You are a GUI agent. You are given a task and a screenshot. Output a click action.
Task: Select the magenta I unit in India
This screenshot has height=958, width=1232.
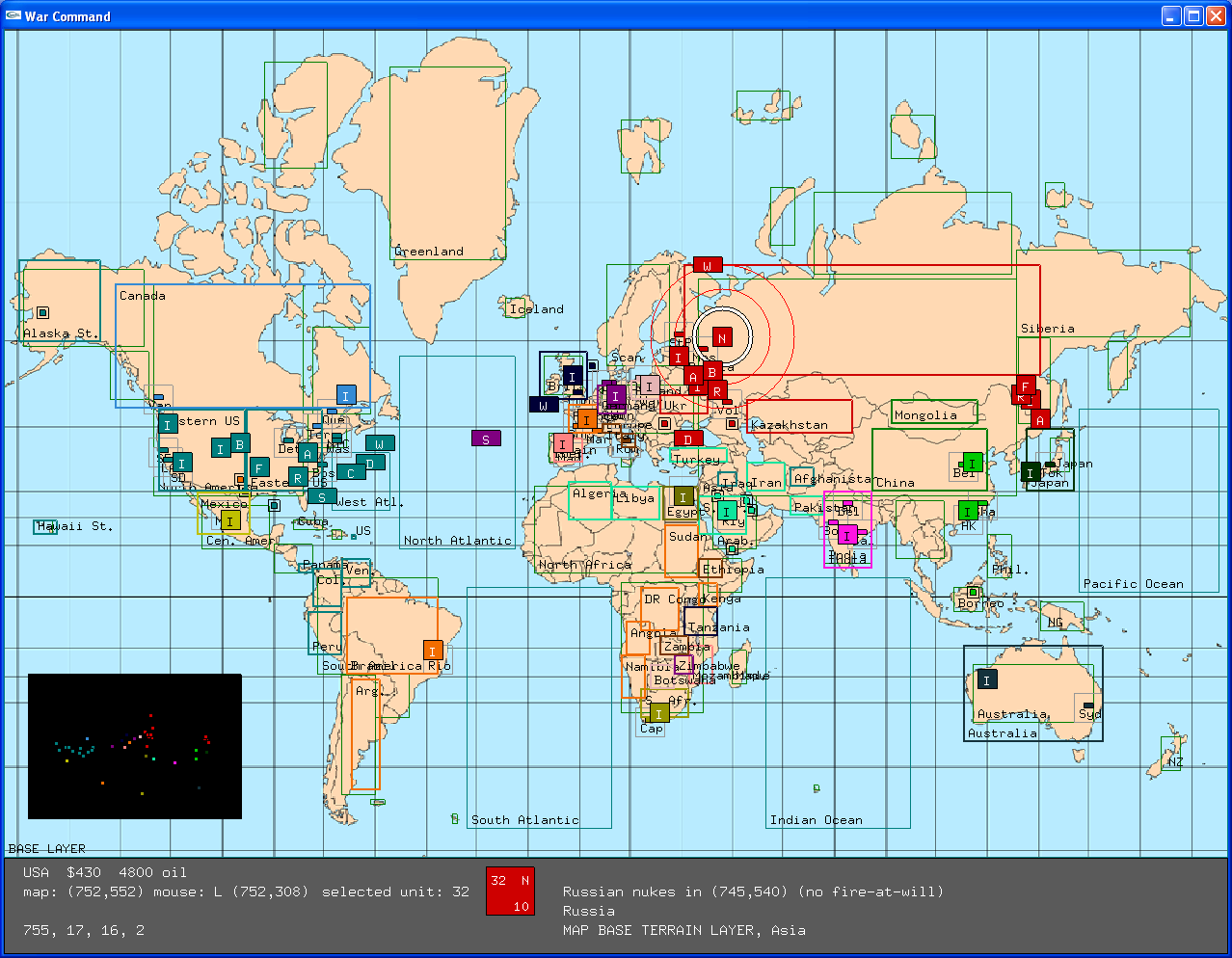pyautogui.click(x=847, y=535)
